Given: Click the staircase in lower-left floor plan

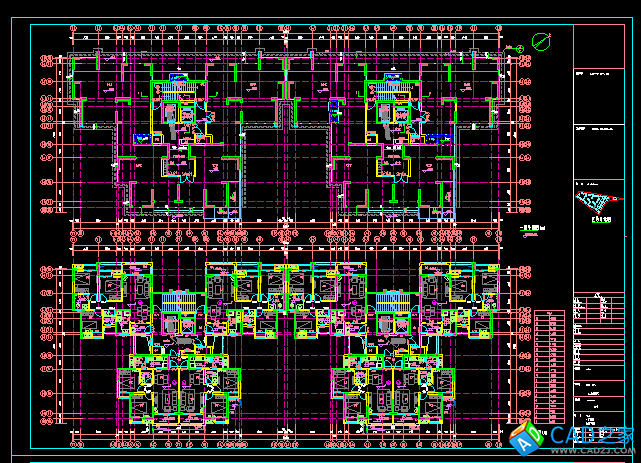Looking at the screenshot, I should point(176,302).
